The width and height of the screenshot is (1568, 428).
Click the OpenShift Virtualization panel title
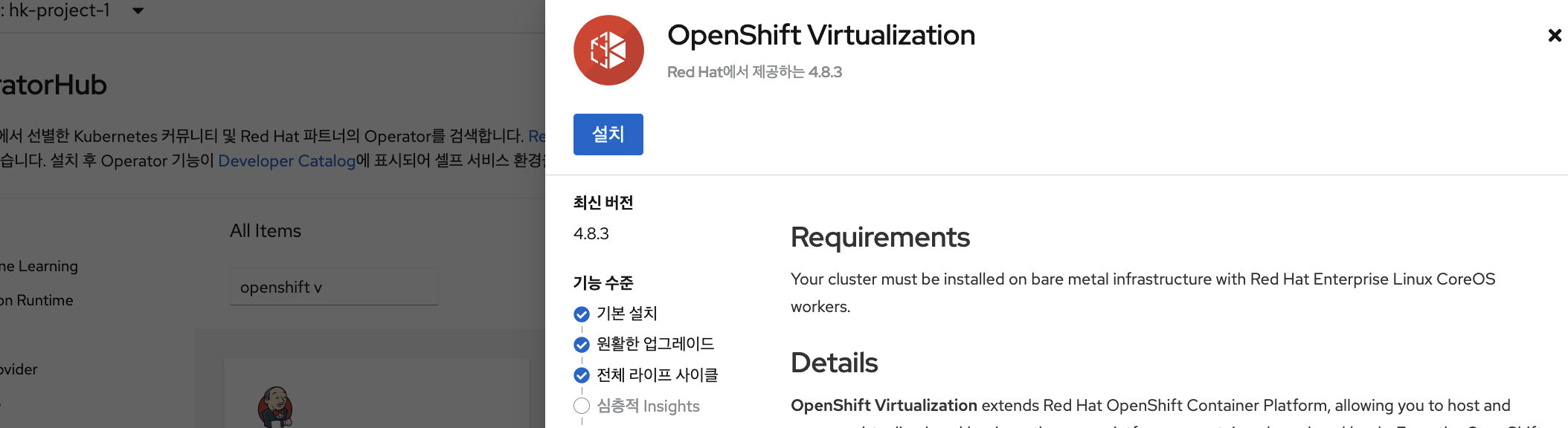(821, 35)
